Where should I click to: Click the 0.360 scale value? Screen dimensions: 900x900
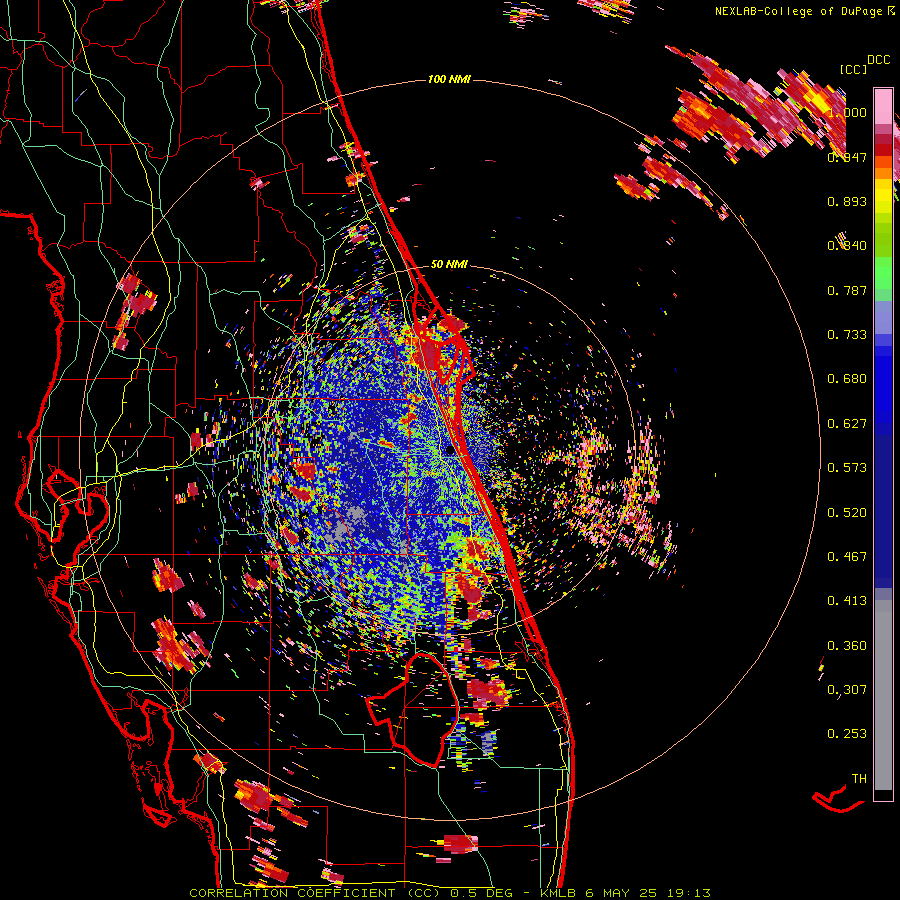point(847,646)
